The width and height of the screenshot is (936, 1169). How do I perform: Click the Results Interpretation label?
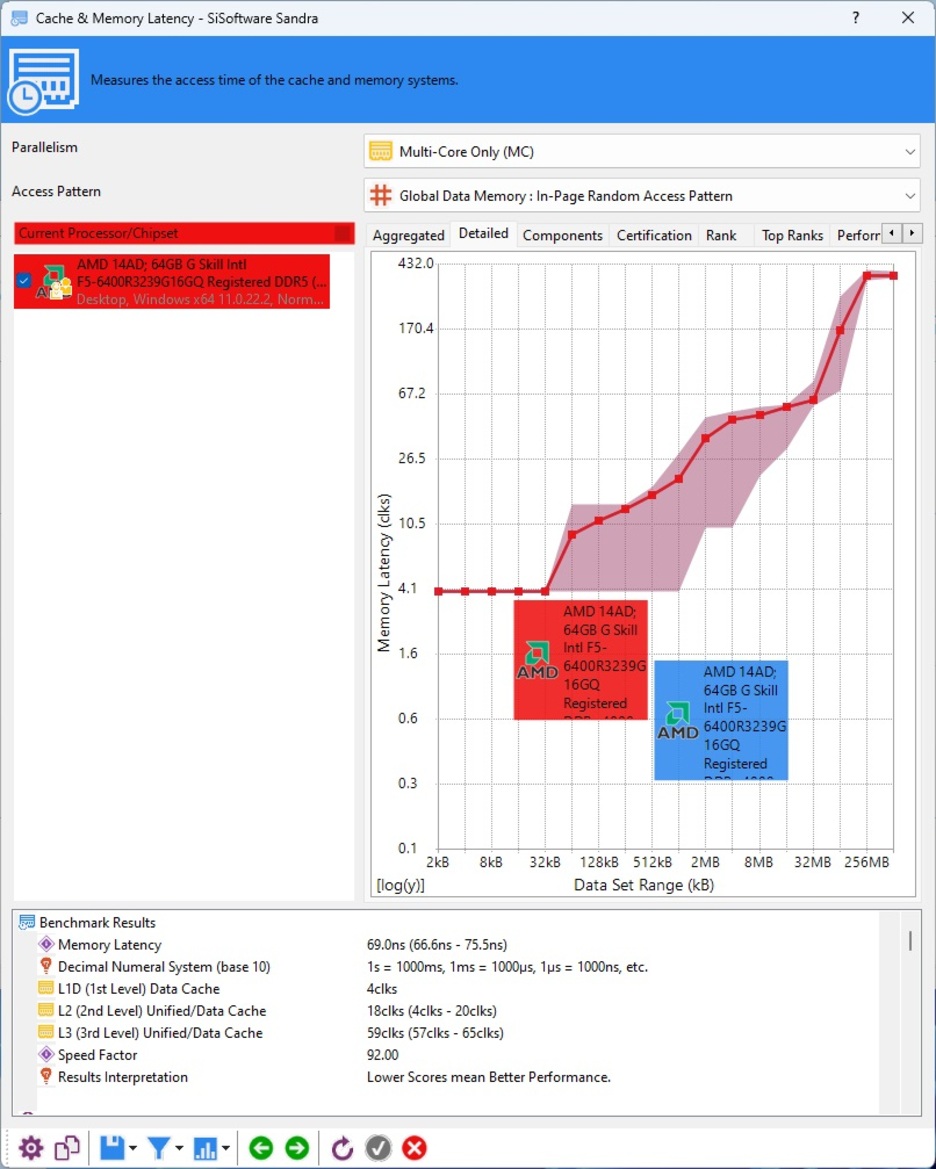click(x=123, y=1077)
